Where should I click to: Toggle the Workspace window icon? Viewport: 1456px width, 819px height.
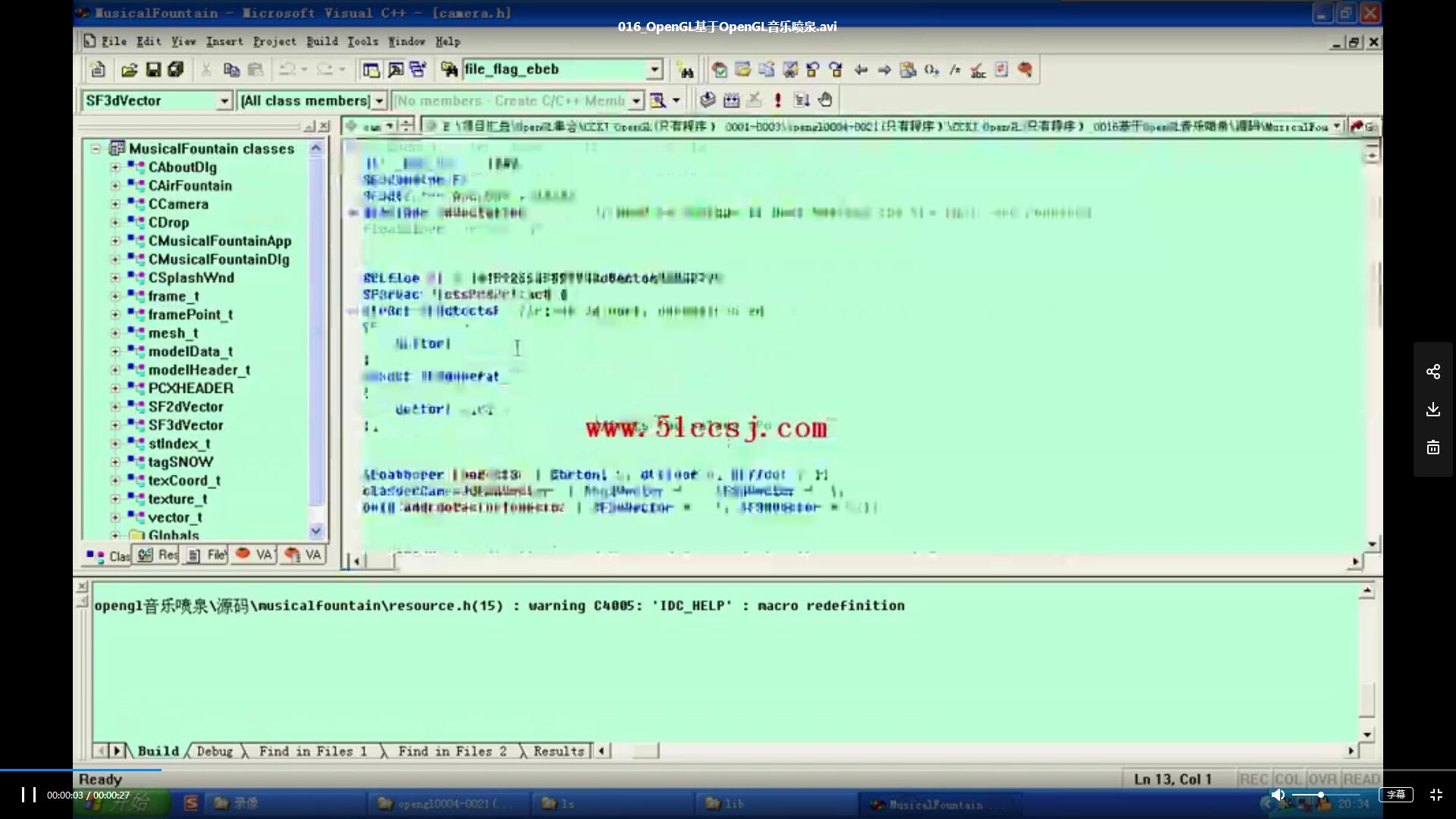pos(371,70)
